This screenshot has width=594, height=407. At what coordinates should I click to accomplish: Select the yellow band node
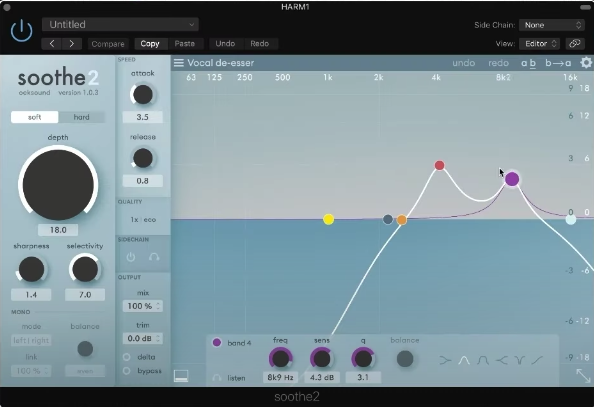point(328,219)
